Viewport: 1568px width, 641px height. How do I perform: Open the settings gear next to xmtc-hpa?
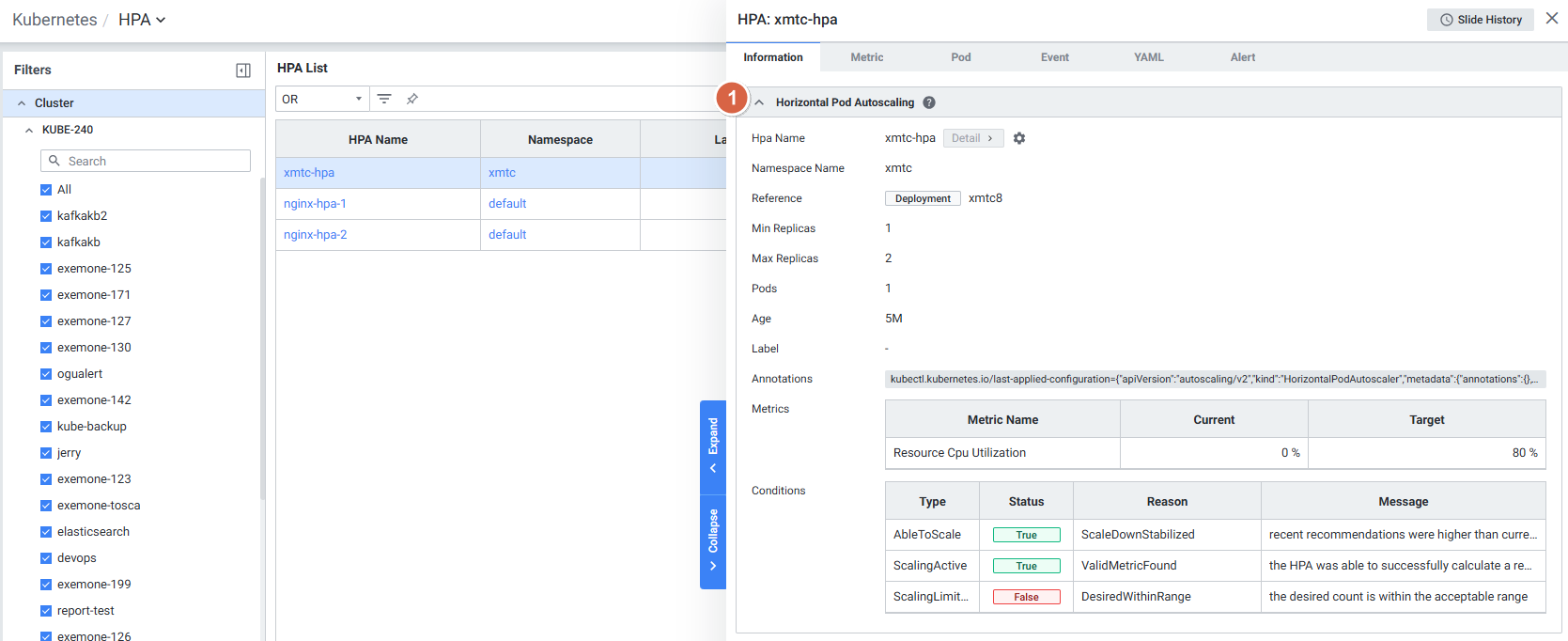click(1019, 138)
